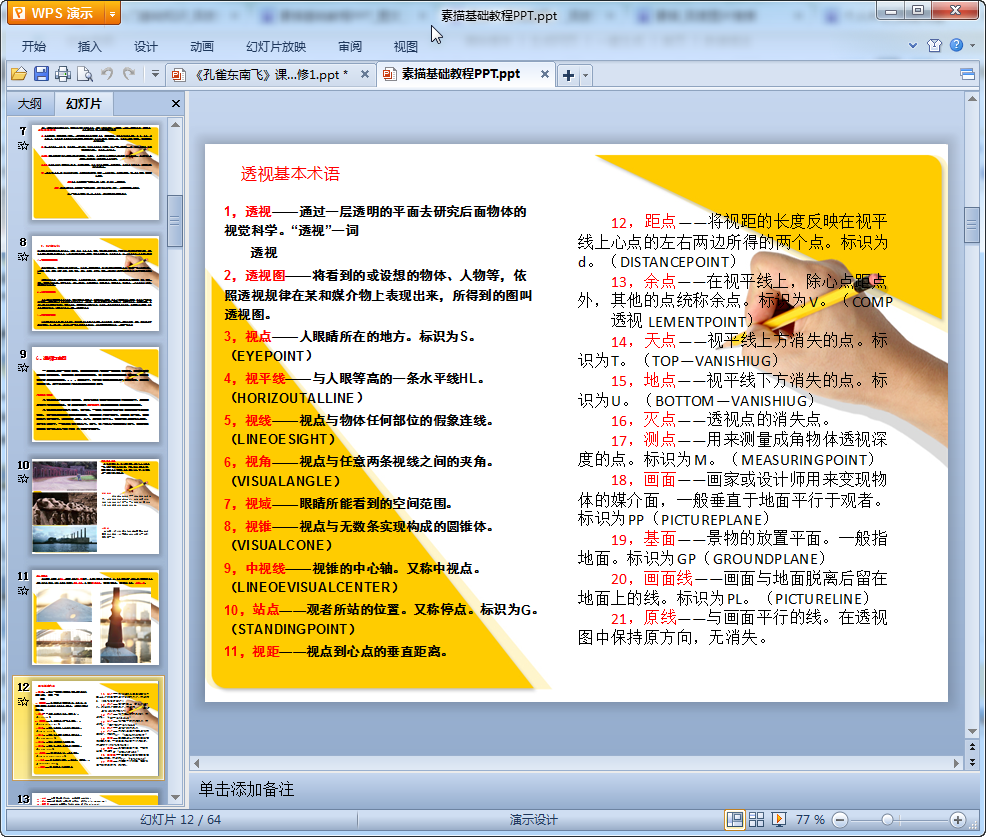Click the Undo arrow icon
Viewport: 986px width, 837px height.
pos(107,74)
